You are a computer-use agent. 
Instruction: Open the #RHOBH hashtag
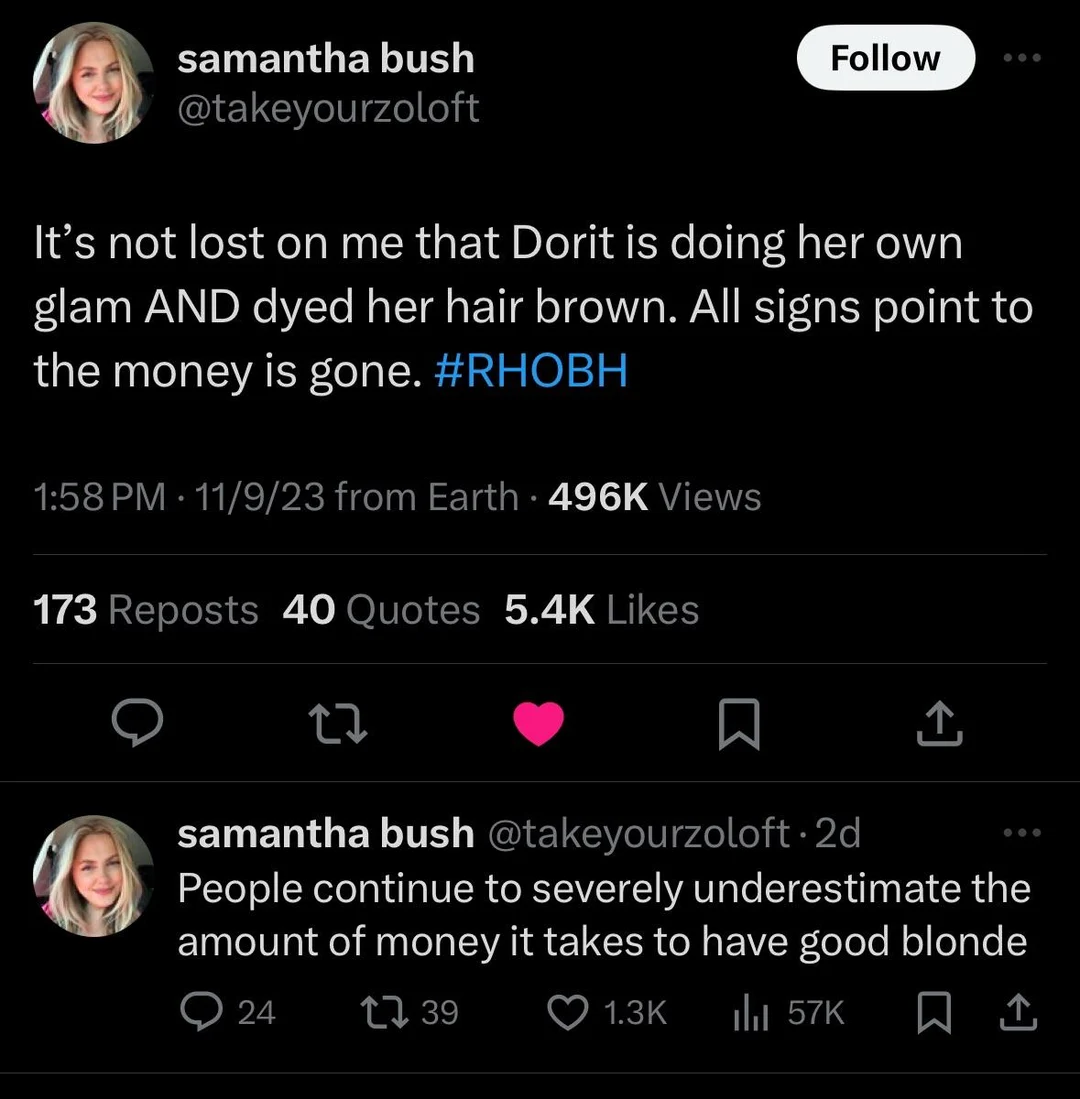tap(532, 371)
